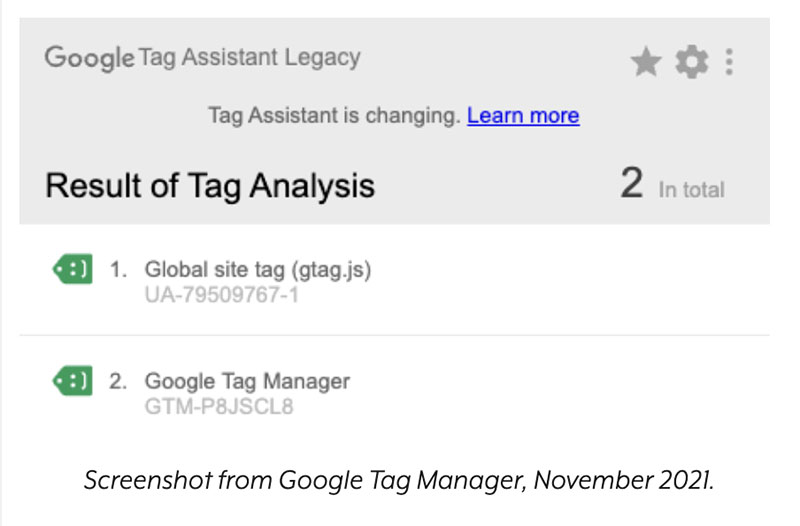Click the screenshot caption below the panel

point(398,479)
